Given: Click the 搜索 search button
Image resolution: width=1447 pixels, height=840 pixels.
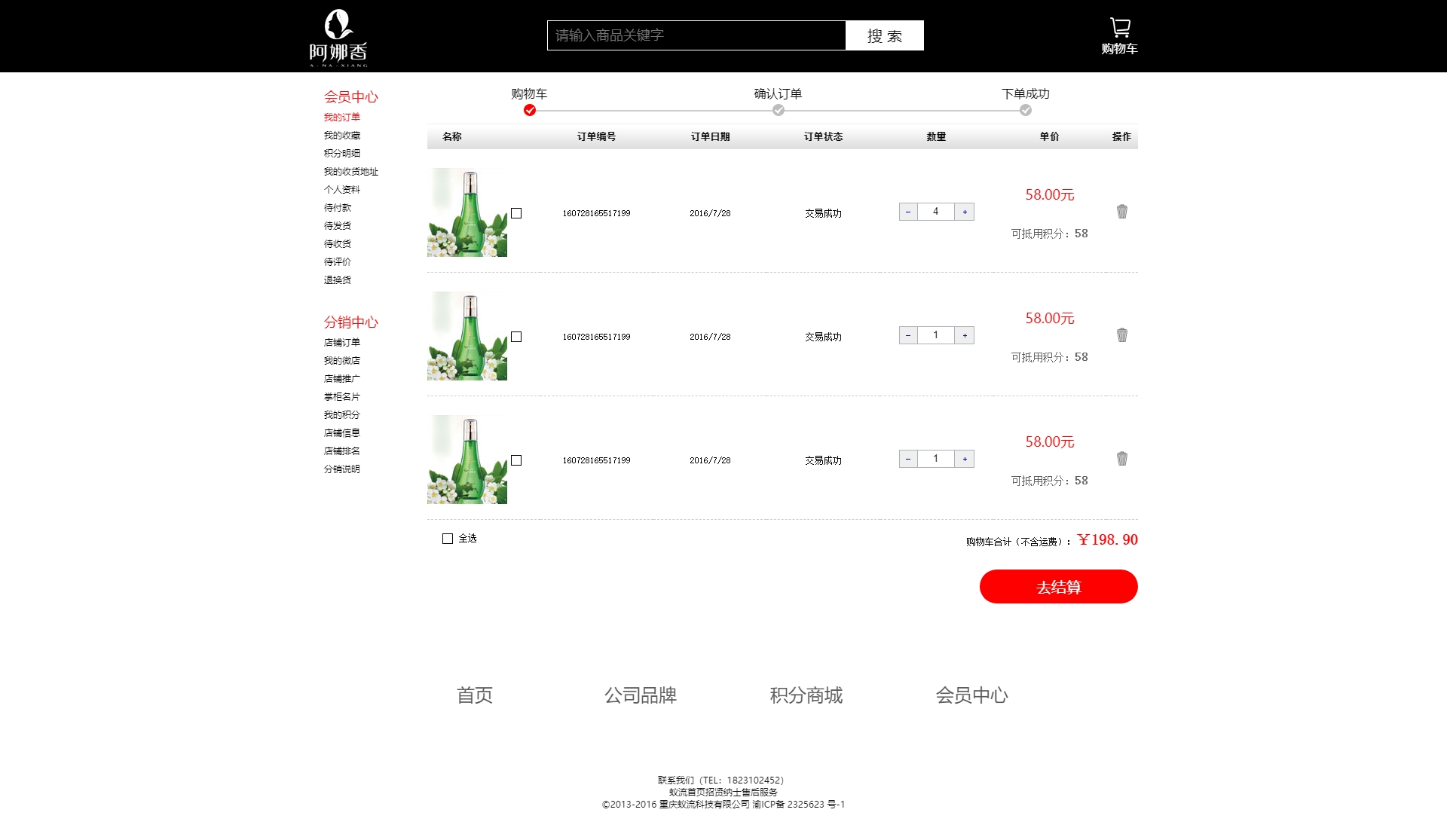Looking at the screenshot, I should coord(884,35).
